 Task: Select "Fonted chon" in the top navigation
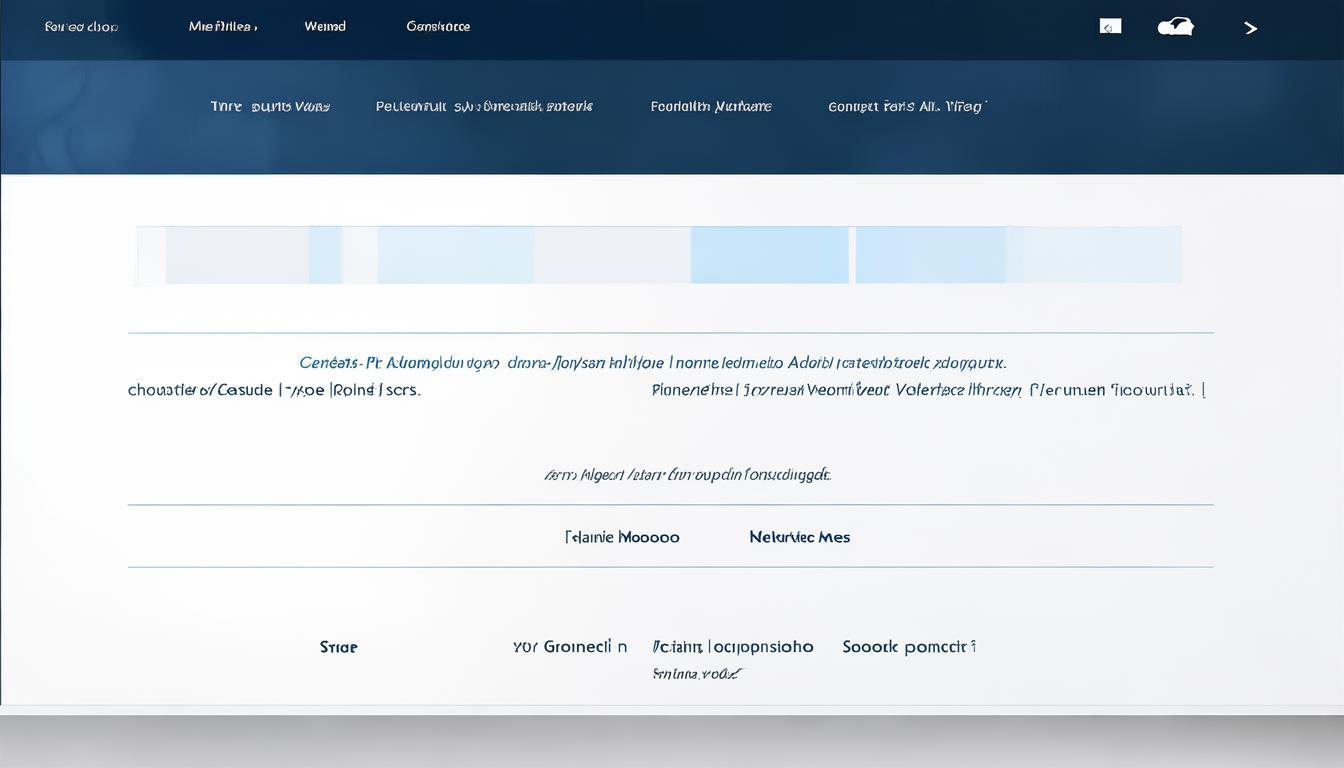(81, 27)
